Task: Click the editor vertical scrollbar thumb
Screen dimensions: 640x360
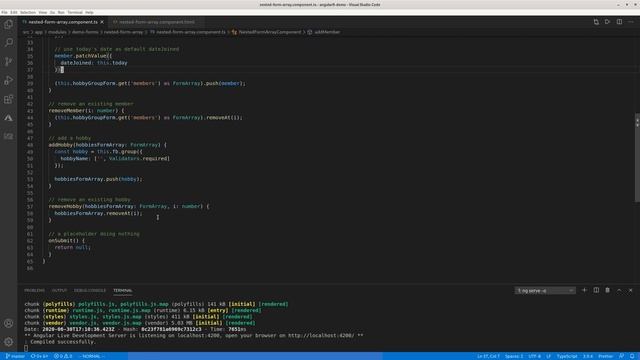Action: point(637,158)
